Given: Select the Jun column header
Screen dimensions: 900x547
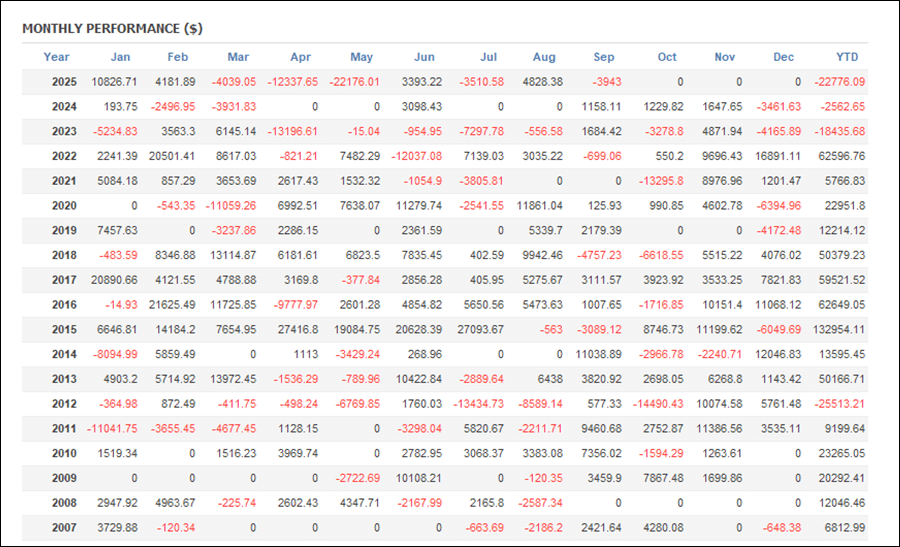Looking at the screenshot, I should click(x=423, y=57).
